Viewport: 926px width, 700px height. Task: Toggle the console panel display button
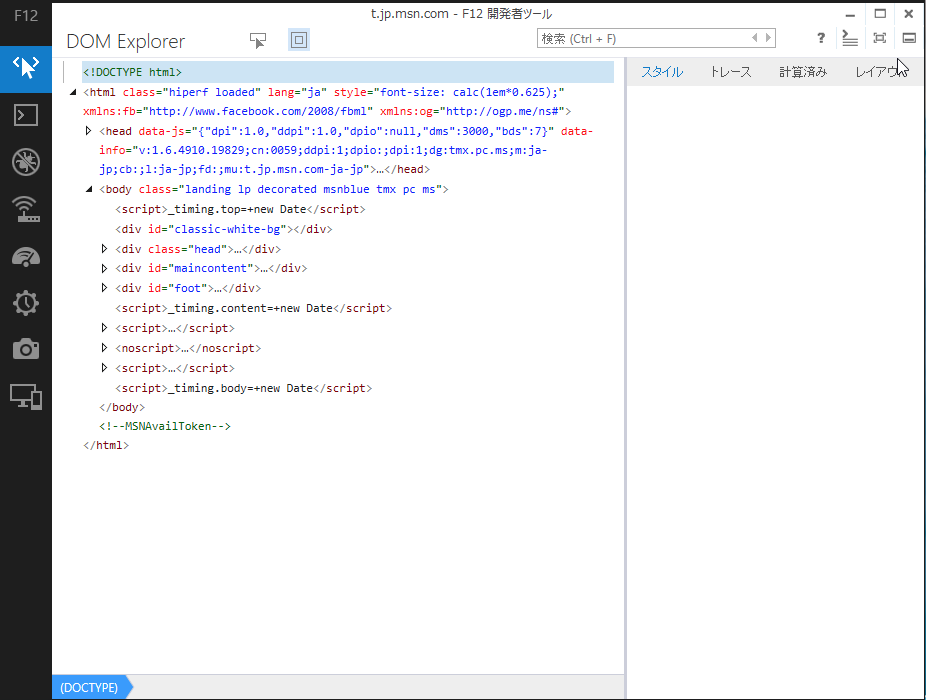click(x=850, y=39)
